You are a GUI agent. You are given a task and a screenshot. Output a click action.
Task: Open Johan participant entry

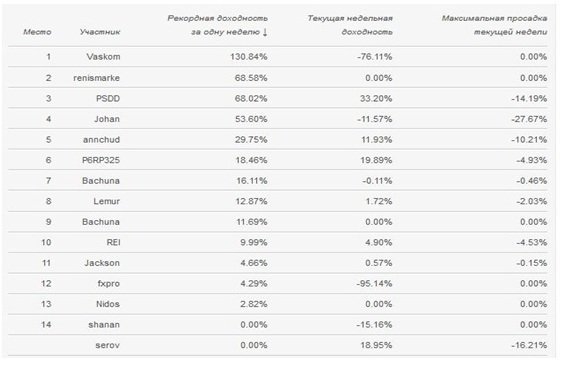[107, 119]
